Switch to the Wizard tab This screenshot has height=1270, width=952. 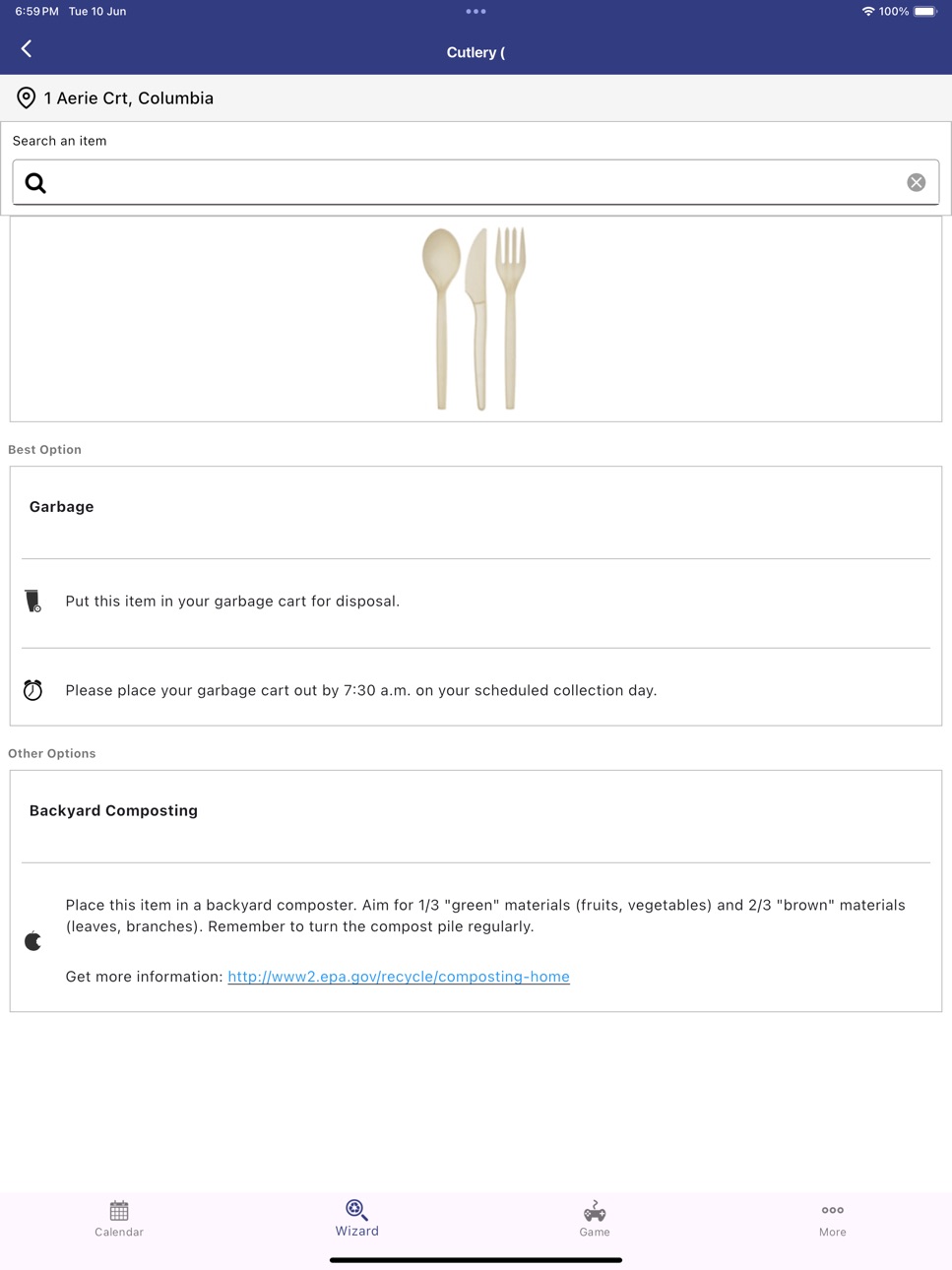[x=356, y=1219]
